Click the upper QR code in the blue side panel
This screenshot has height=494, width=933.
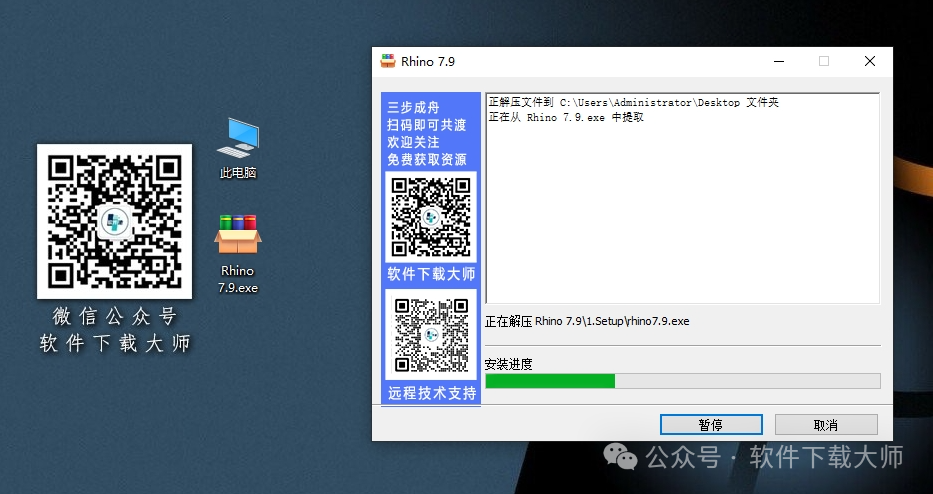click(x=431, y=217)
